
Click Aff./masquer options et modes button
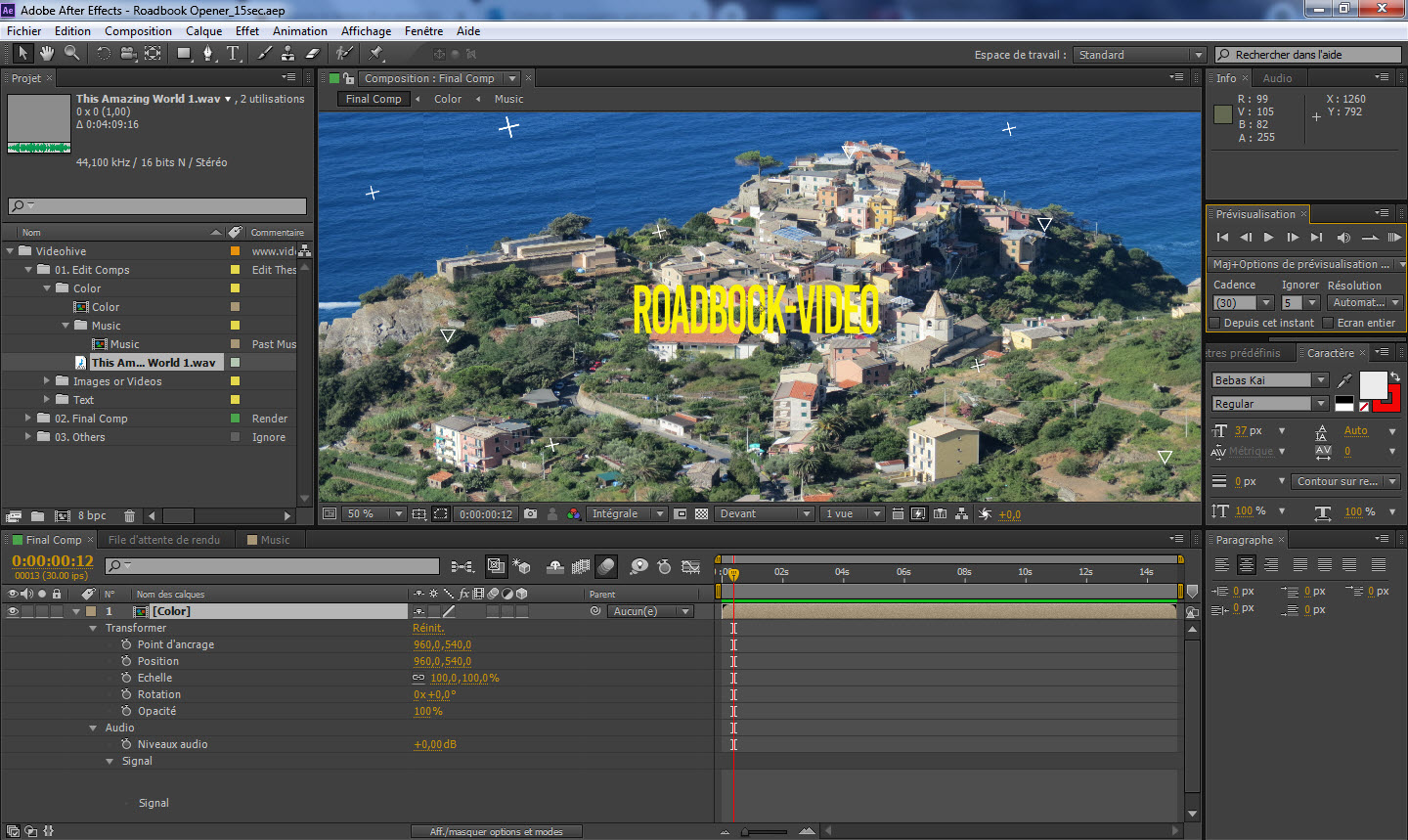tap(497, 832)
